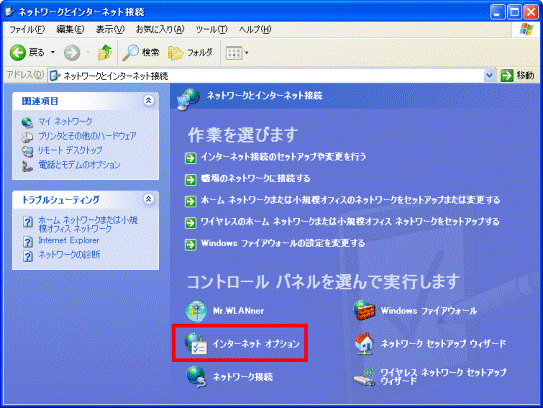
Task: Click the フォルダ toolbar folder icon
Action: tap(176, 53)
